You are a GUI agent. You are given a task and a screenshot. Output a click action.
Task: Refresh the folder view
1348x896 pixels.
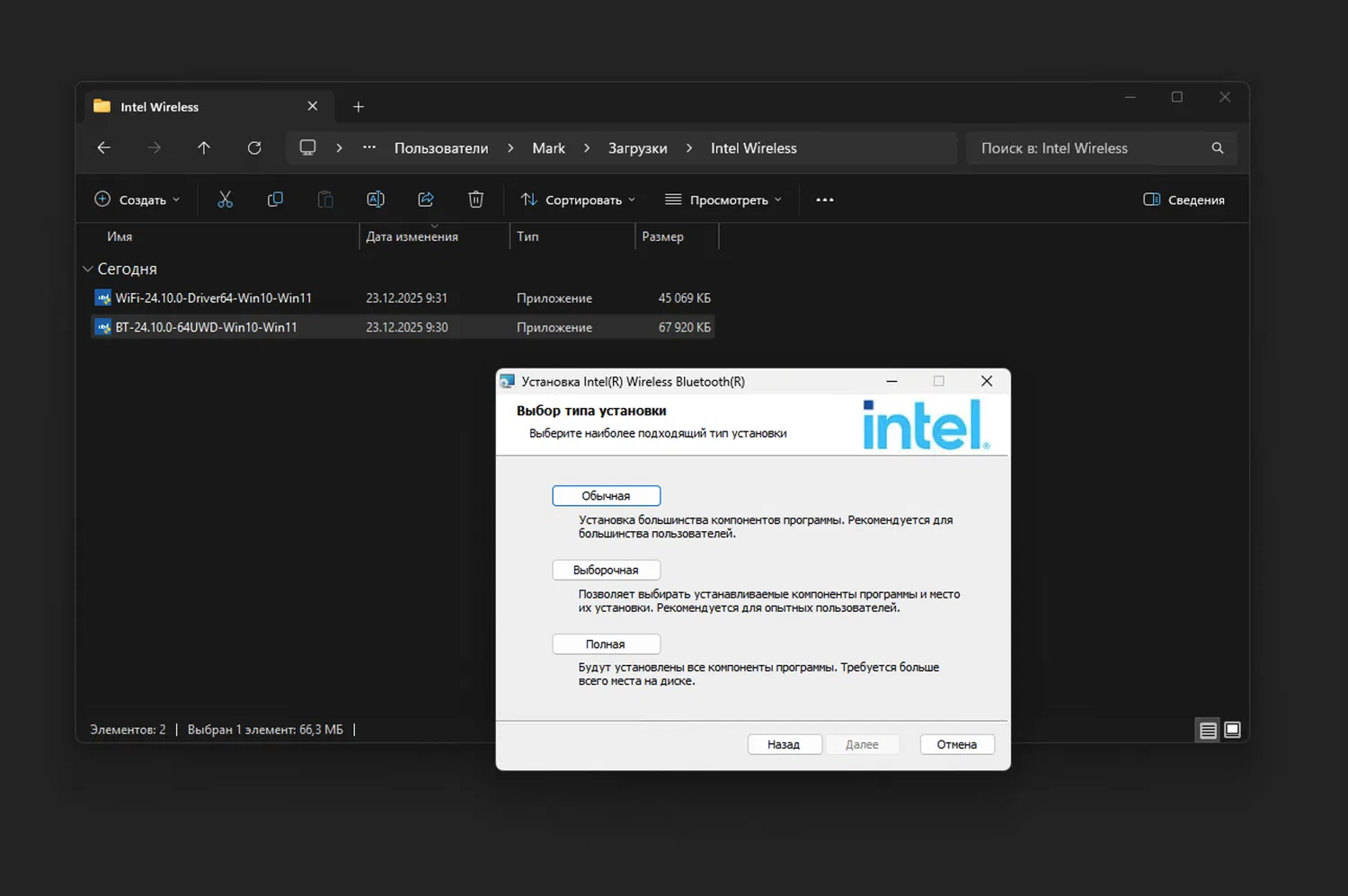coord(254,147)
